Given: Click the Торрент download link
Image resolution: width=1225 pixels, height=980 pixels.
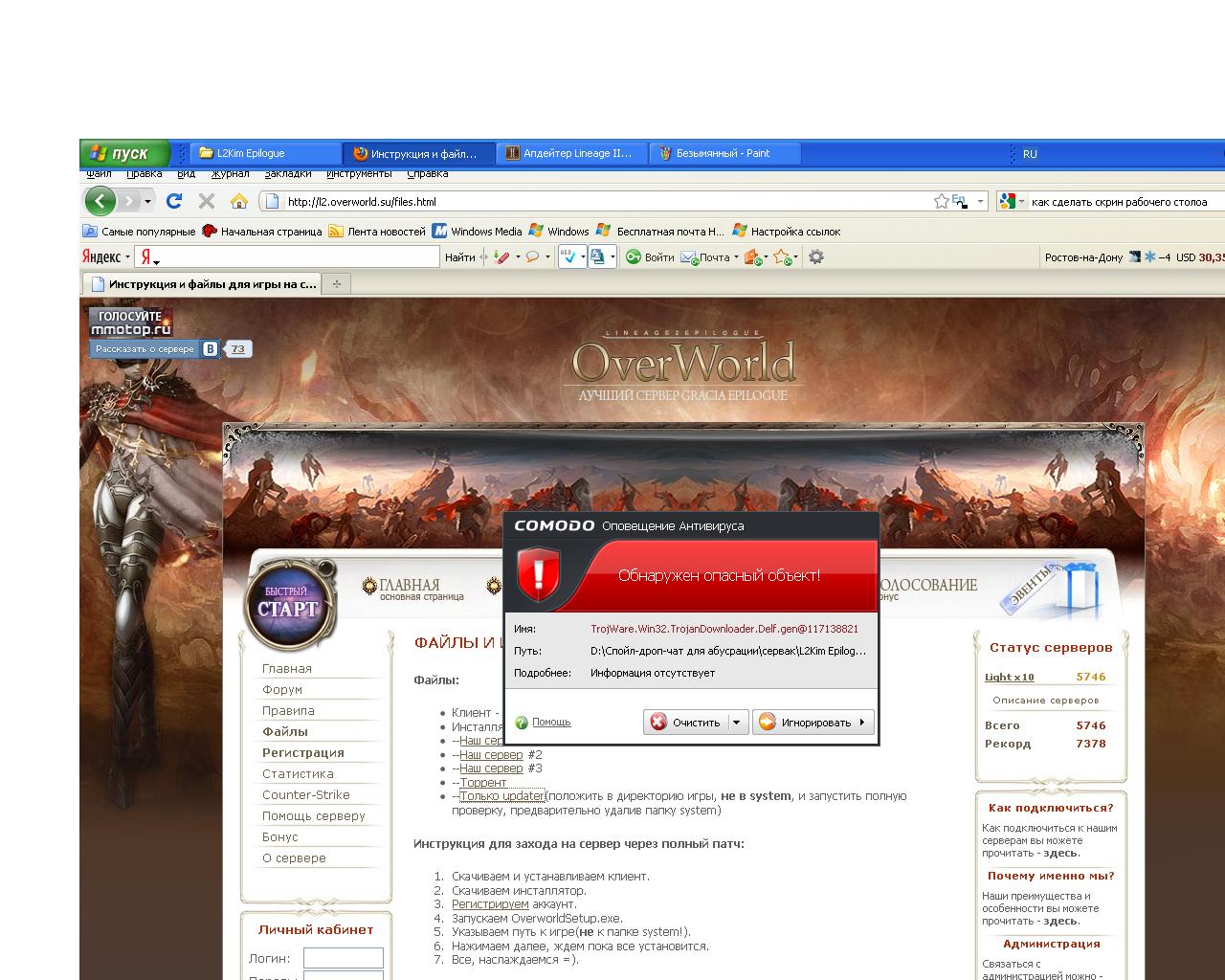Looking at the screenshot, I should pyautogui.click(x=483, y=782).
